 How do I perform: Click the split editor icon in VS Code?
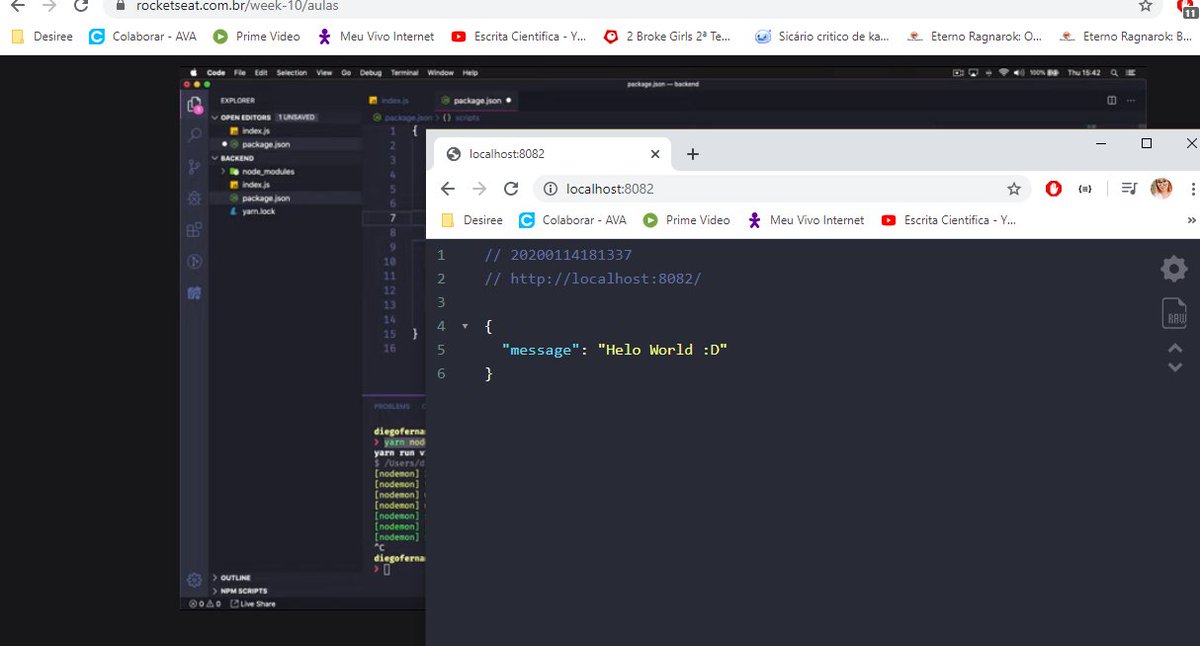tap(1112, 100)
